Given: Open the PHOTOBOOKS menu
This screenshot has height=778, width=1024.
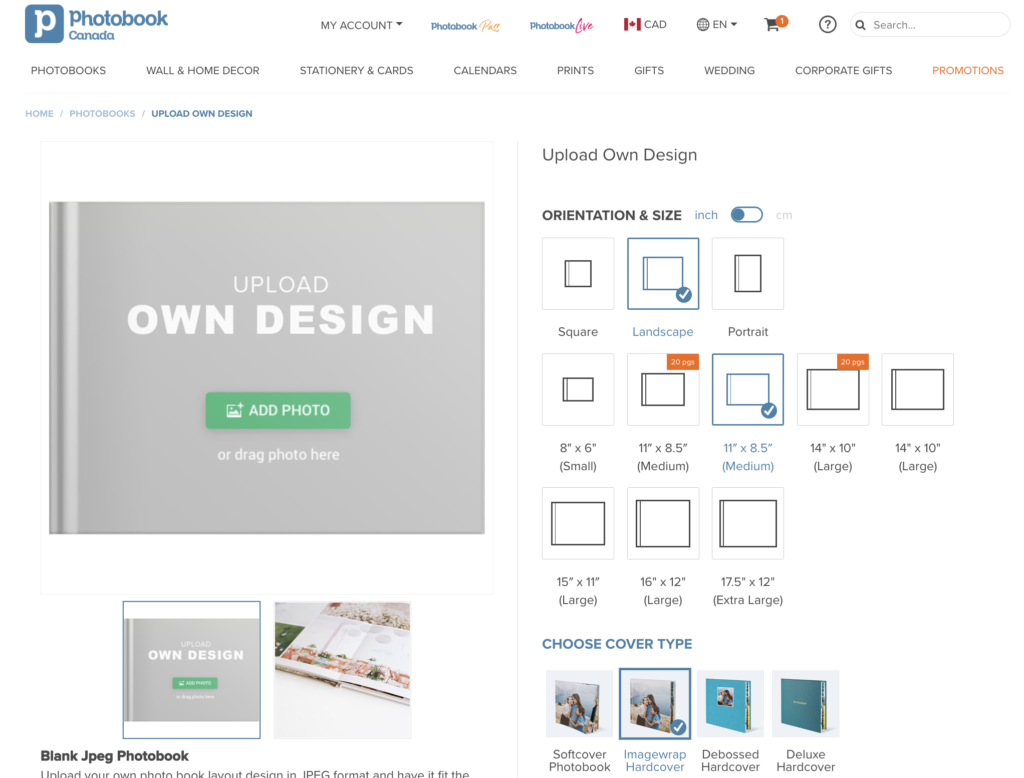Looking at the screenshot, I should click(68, 71).
